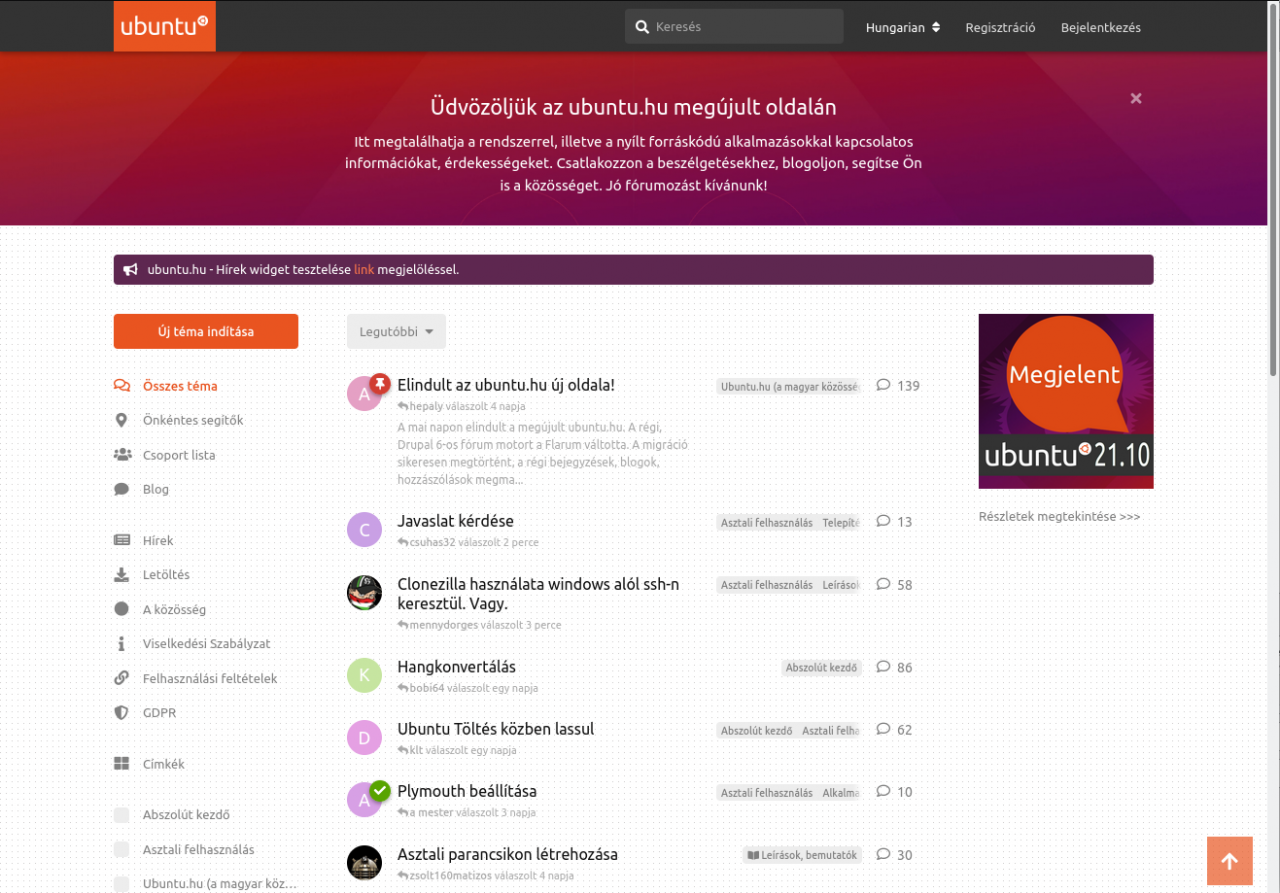The height and width of the screenshot is (893, 1280).
Task: Click the Keresés search field
Action: [734, 27]
